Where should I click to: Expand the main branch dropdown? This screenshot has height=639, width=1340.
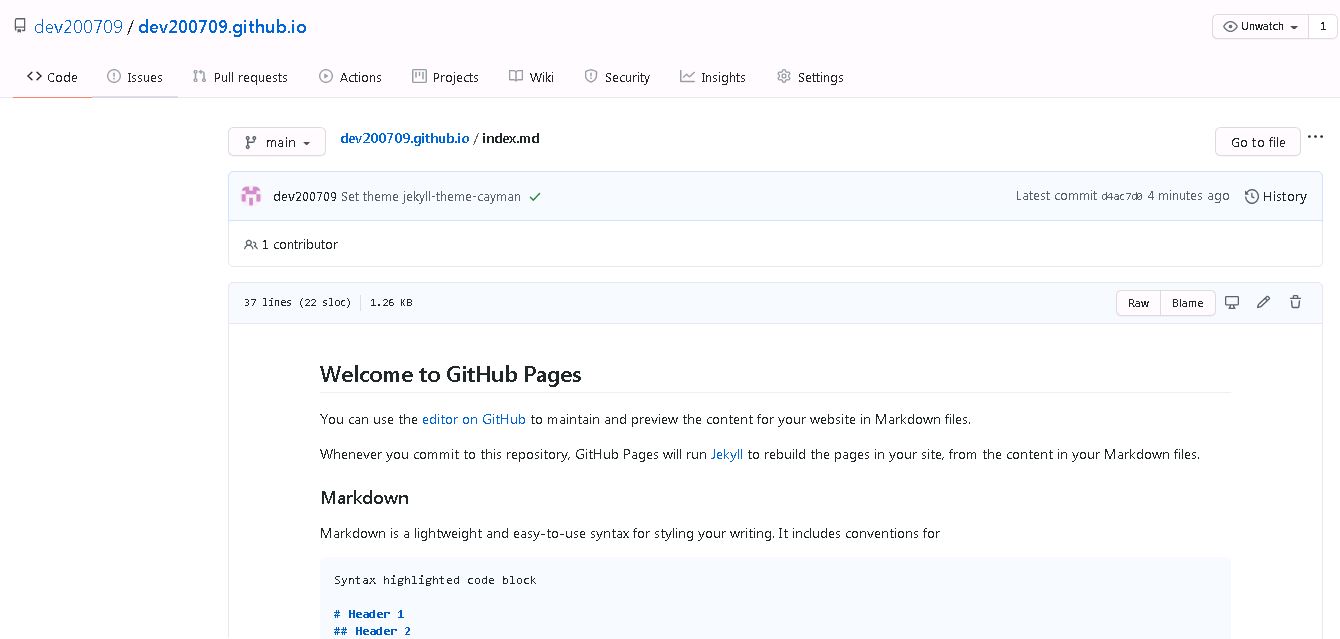(277, 142)
